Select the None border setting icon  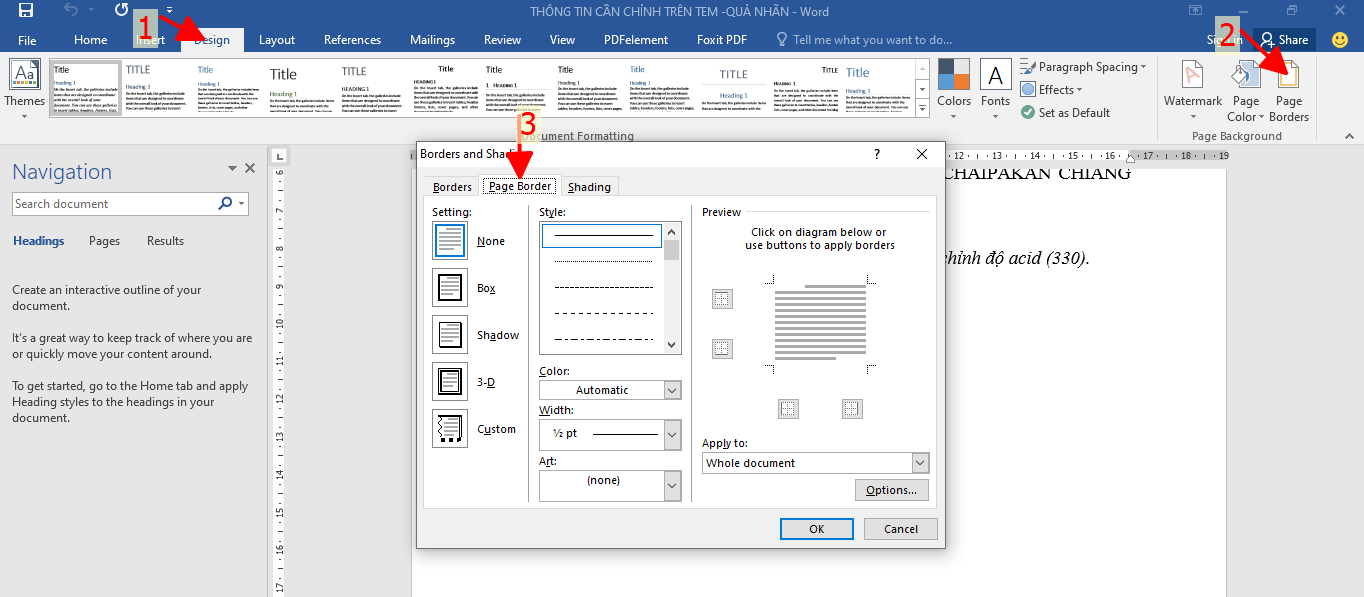450,241
